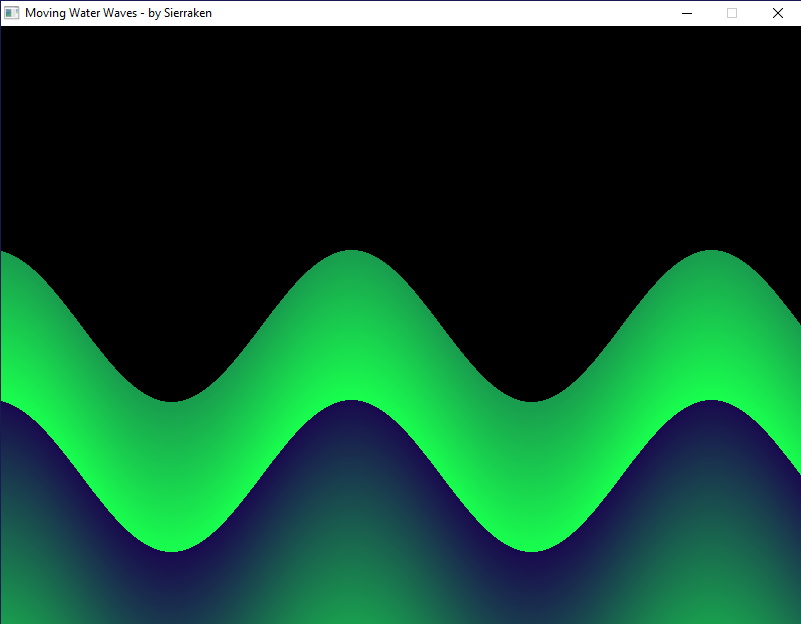
Task: Click the middle crest of the dark blue wave
Action: (x=352, y=440)
